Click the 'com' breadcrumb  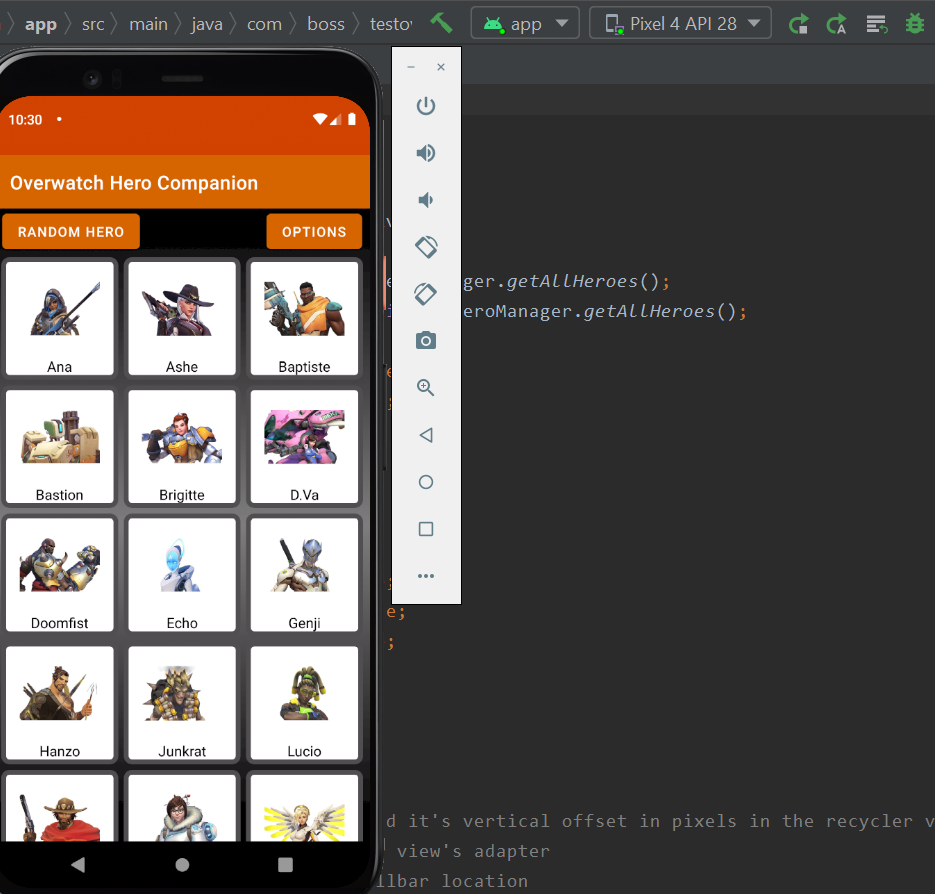point(264,24)
